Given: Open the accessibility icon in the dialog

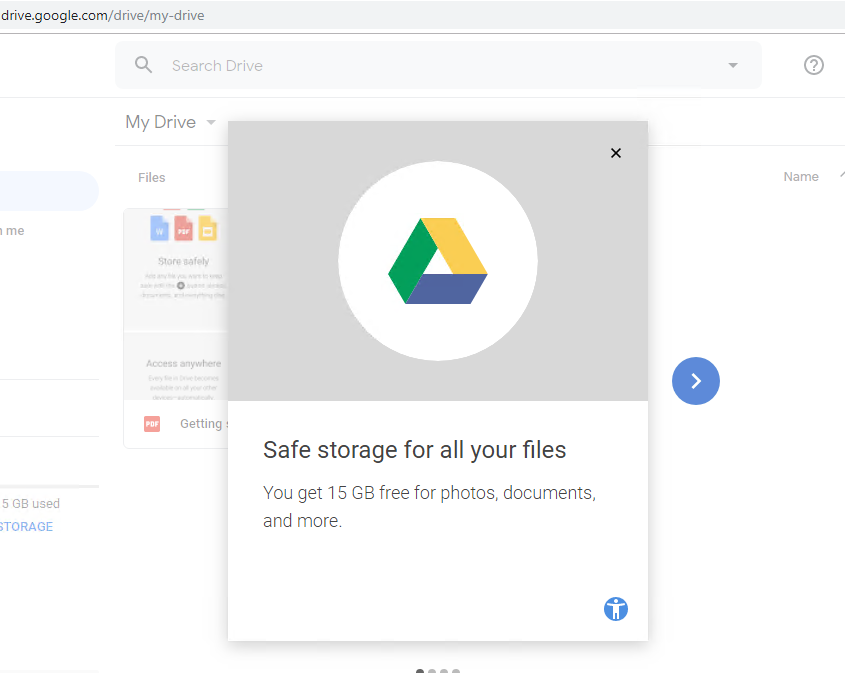Looking at the screenshot, I should coord(615,609).
